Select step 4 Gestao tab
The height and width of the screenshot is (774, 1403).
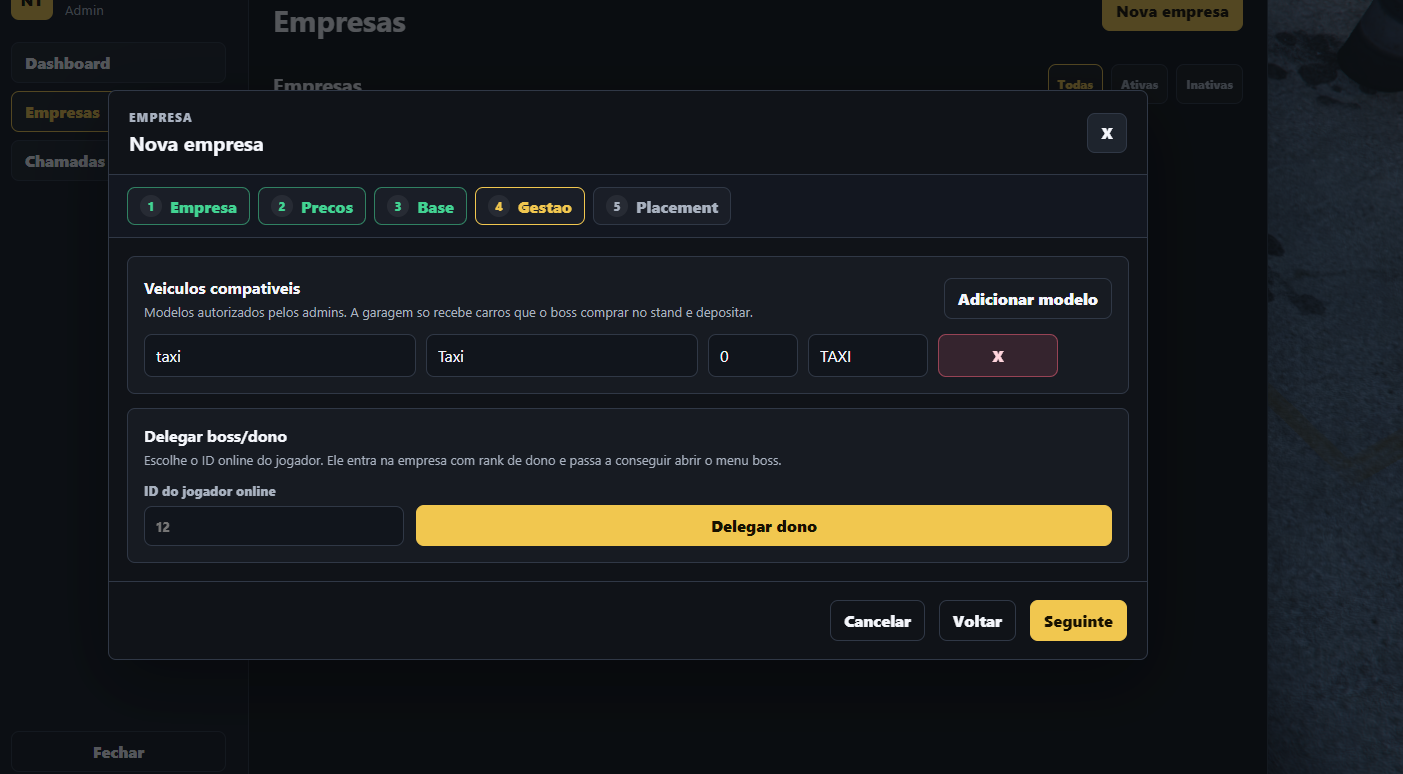click(530, 207)
